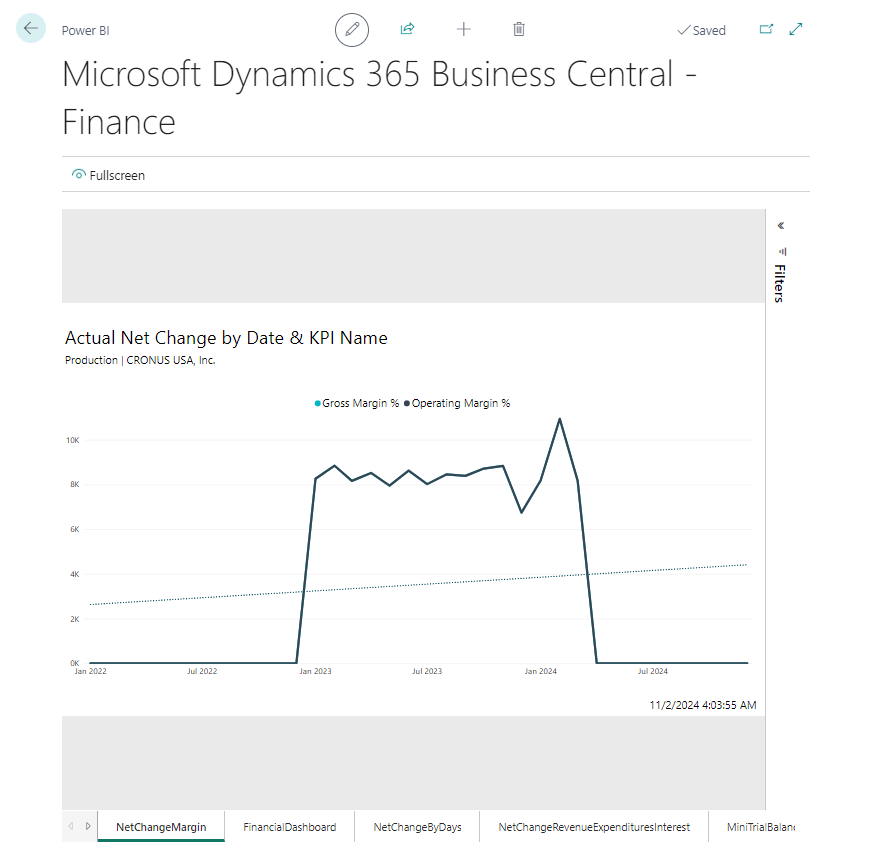Switch to the FinancialDashboard tab

[290, 827]
